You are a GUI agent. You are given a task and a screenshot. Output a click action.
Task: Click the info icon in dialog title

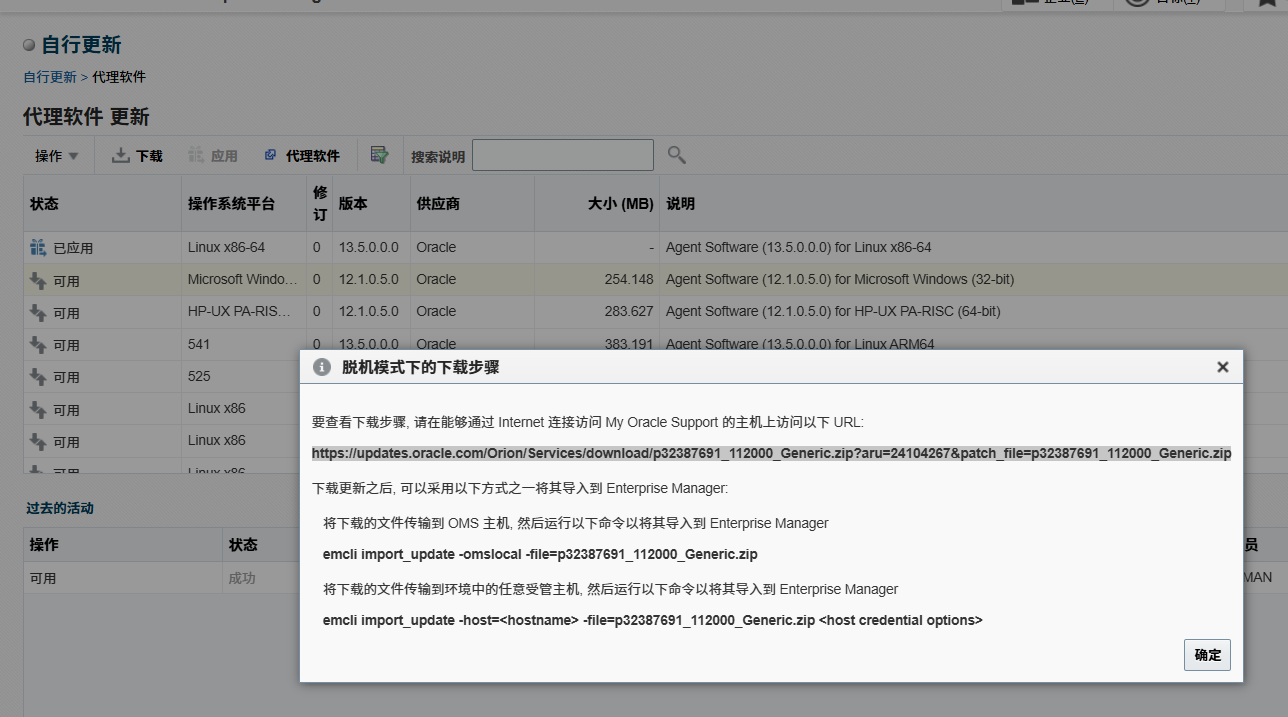(322, 367)
